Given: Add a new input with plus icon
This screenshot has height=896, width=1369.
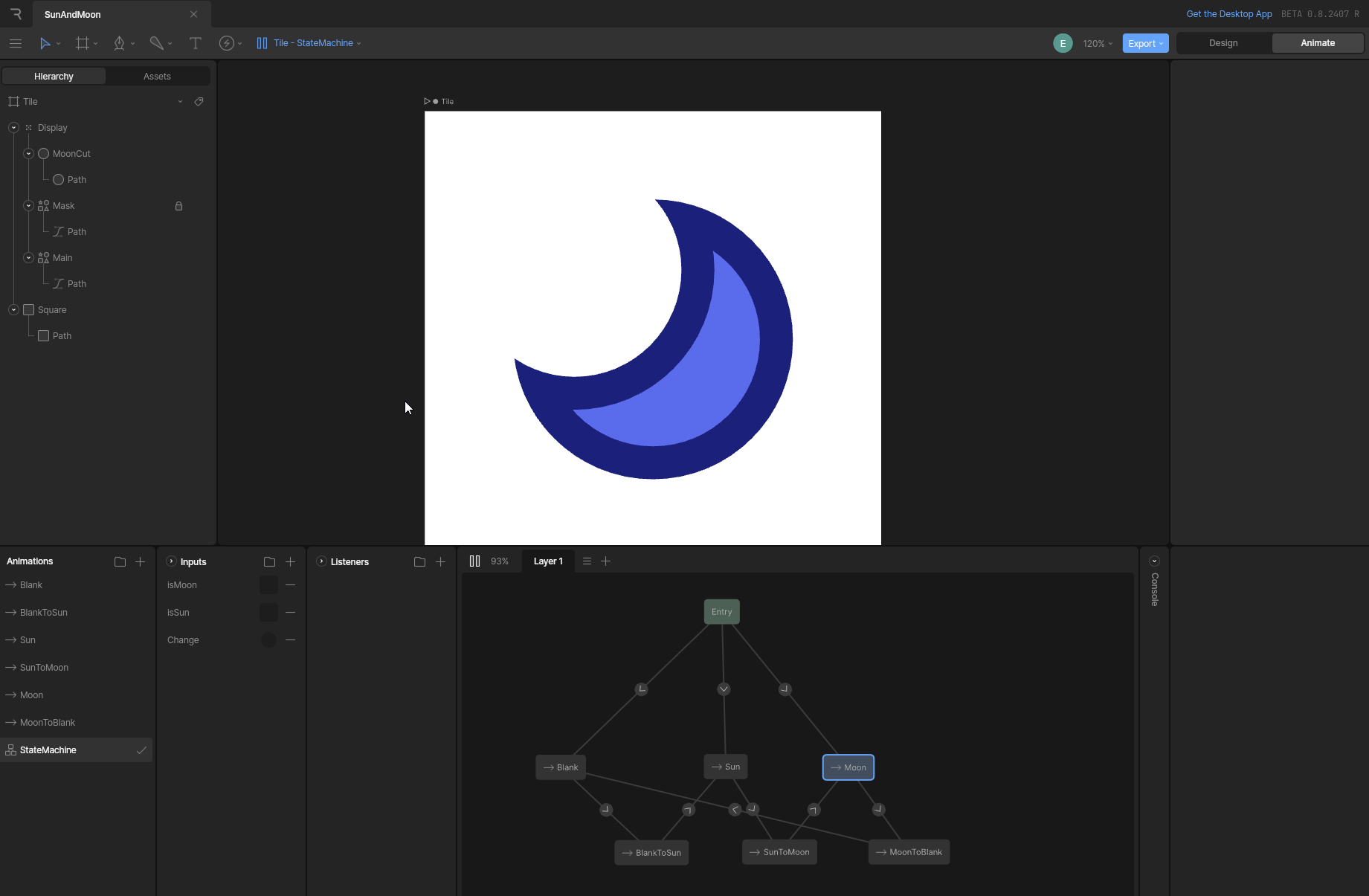Looking at the screenshot, I should pyautogui.click(x=291, y=562).
